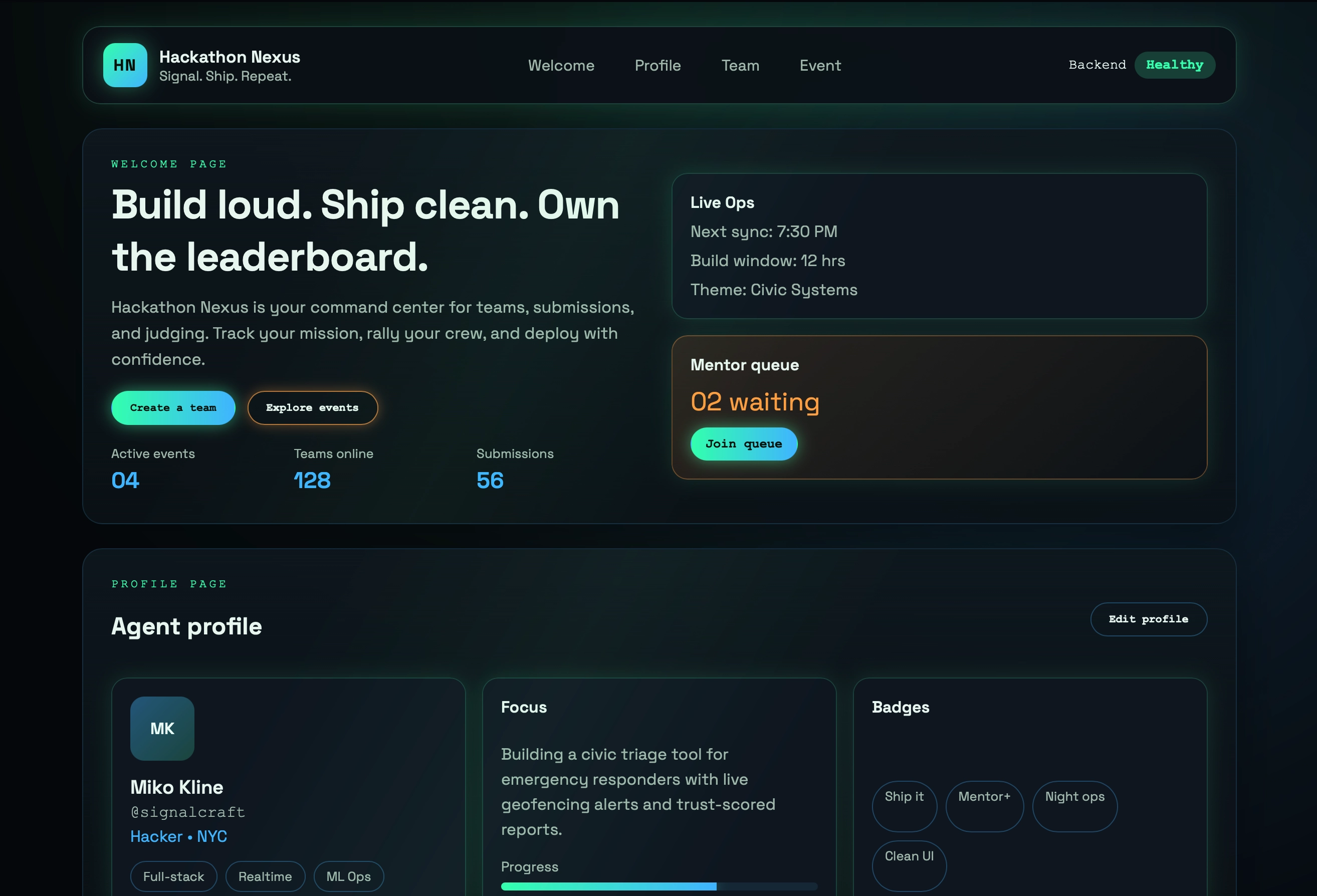Click the HN logo icon
Viewport: 1317px width, 896px height.
tap(125, 65)
